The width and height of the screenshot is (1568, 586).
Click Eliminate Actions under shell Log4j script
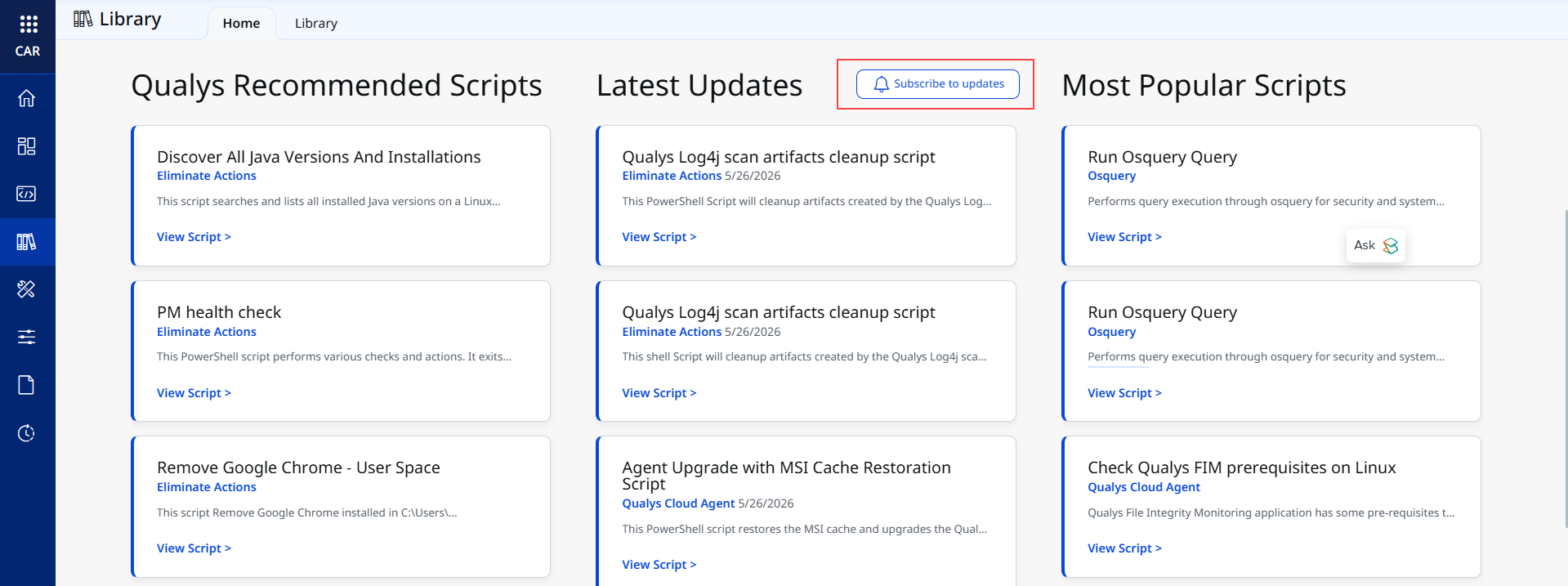pos(672,332)
